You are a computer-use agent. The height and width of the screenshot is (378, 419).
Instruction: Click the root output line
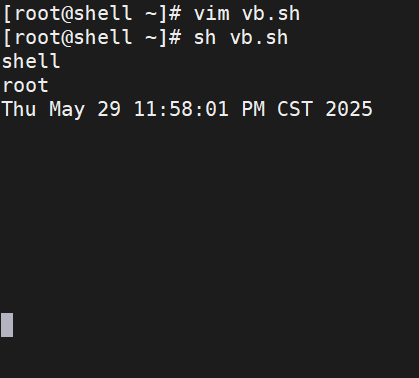pos(25,86)
